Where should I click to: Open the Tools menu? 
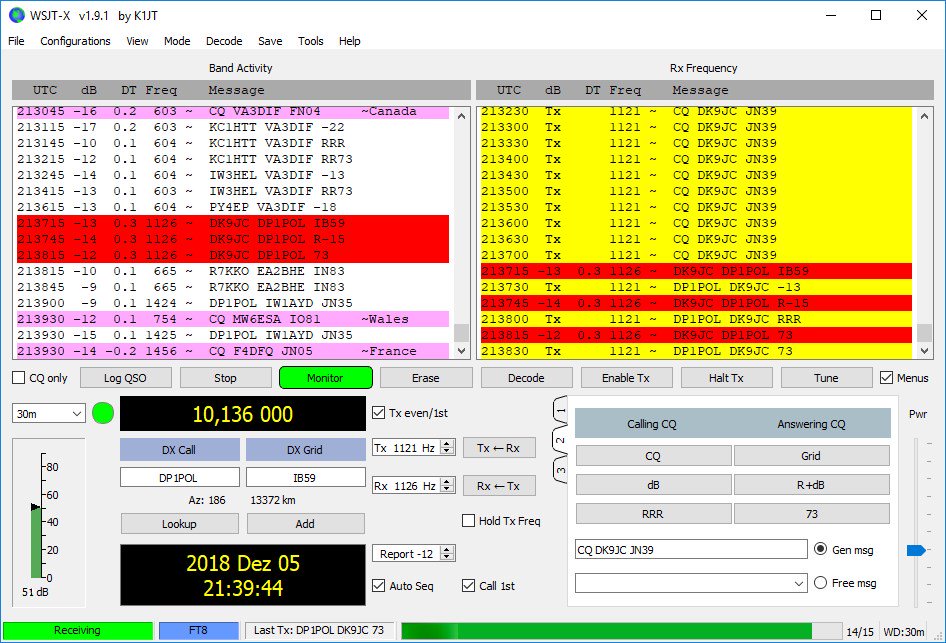click(x=310, y=41)
